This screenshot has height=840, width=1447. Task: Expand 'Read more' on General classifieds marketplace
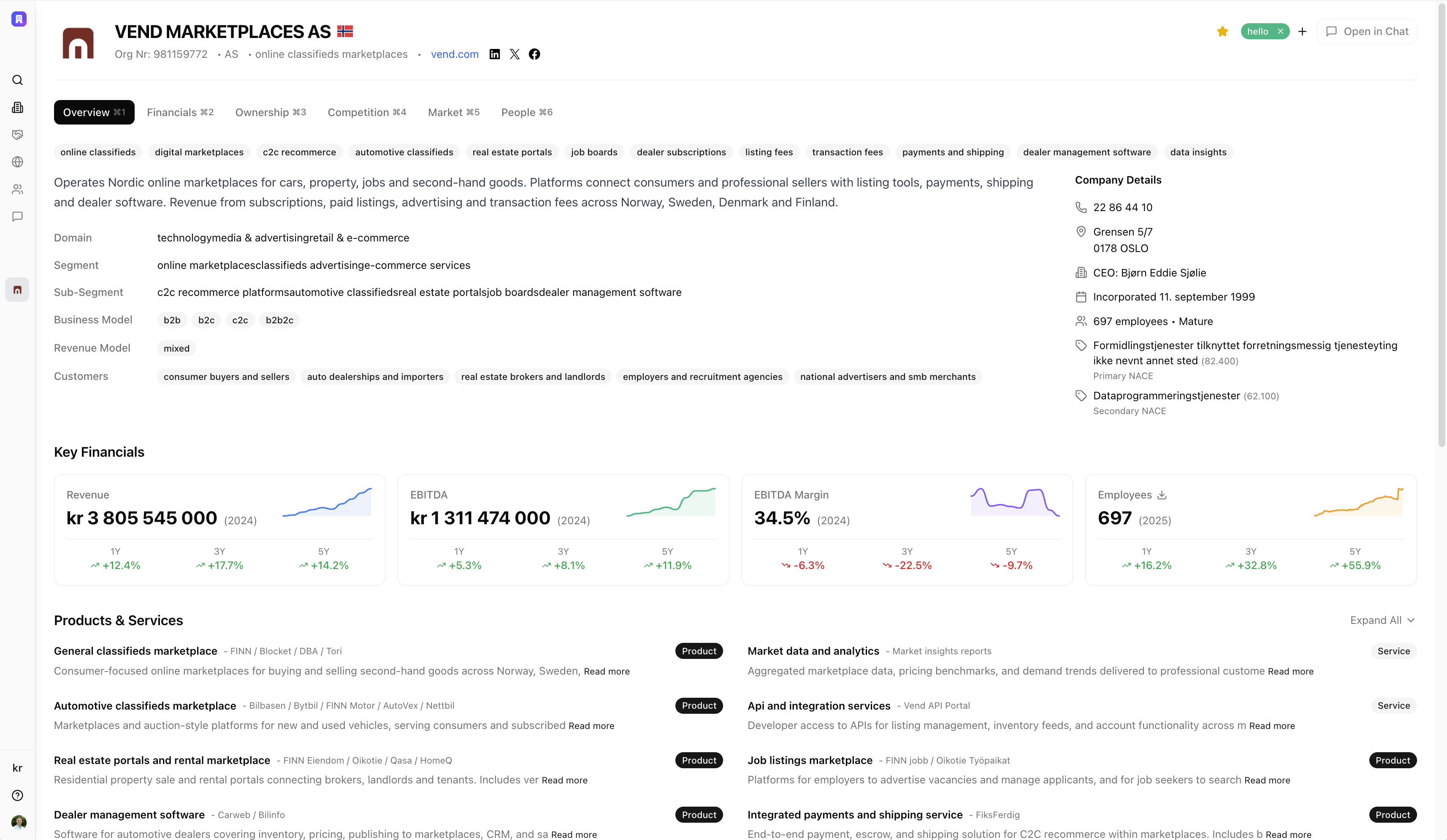tap(606, 671)
